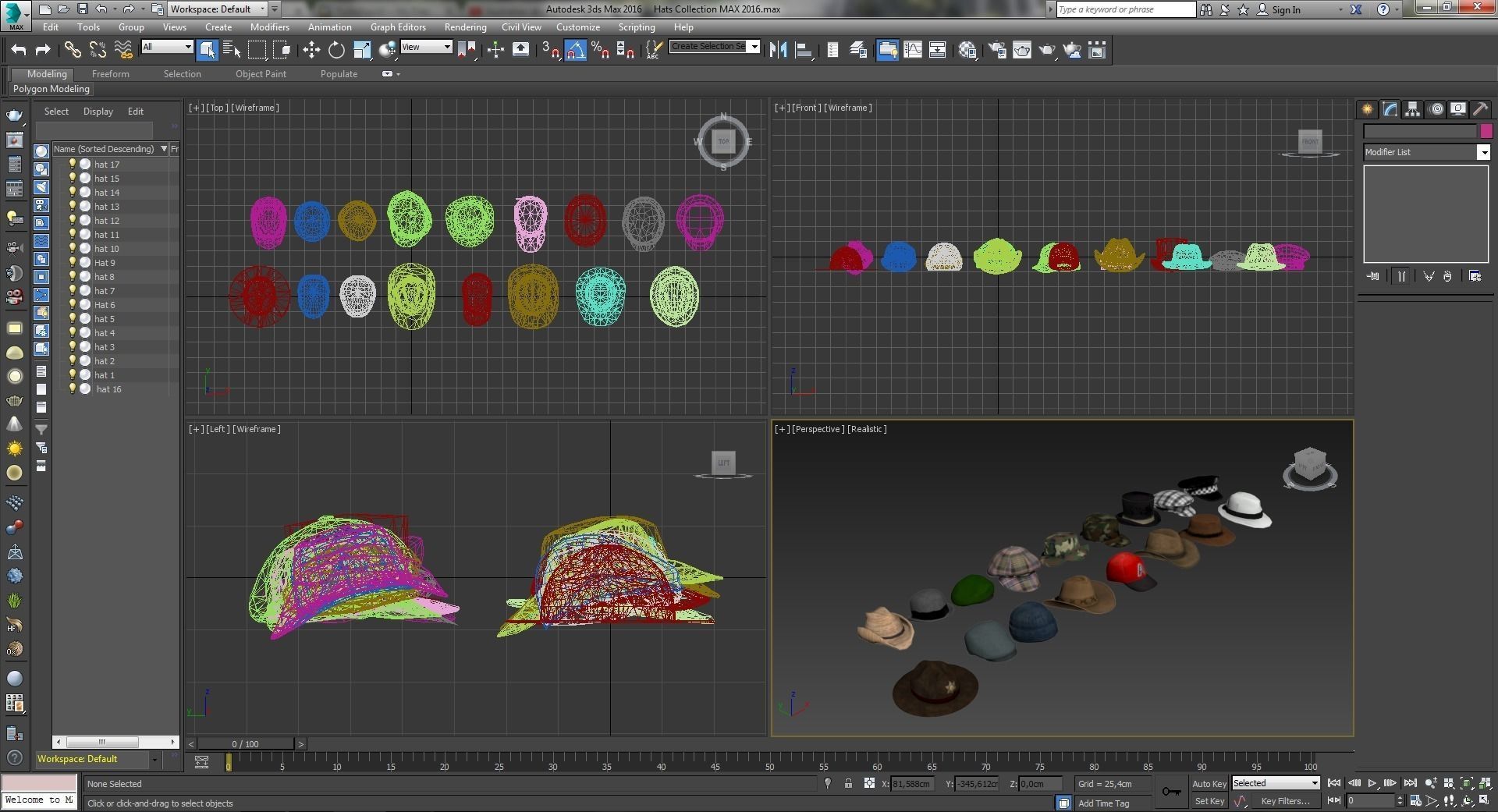Toggle visibility bulb of Hat 9
The height and width of the screenshot is (812, 1498).
pos(73,262)
